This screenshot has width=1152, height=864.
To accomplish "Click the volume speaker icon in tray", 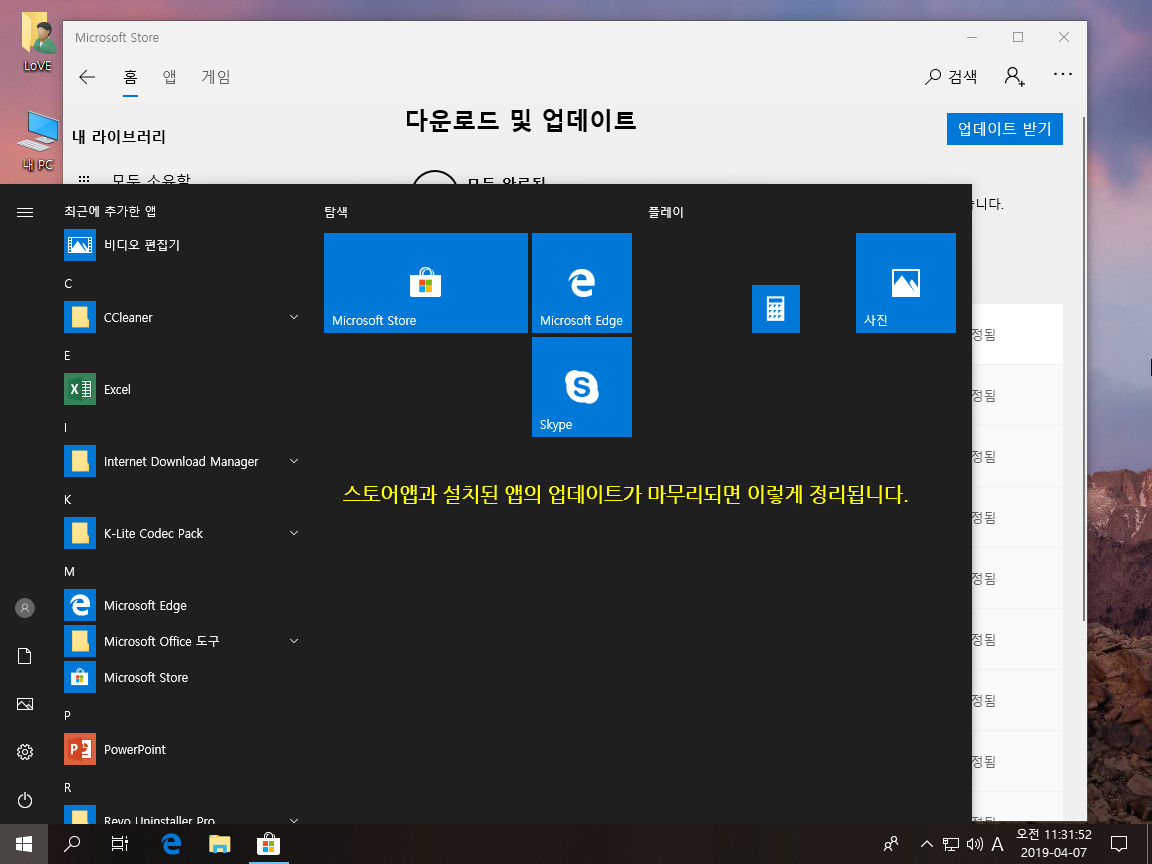I will tap(974, 844).
